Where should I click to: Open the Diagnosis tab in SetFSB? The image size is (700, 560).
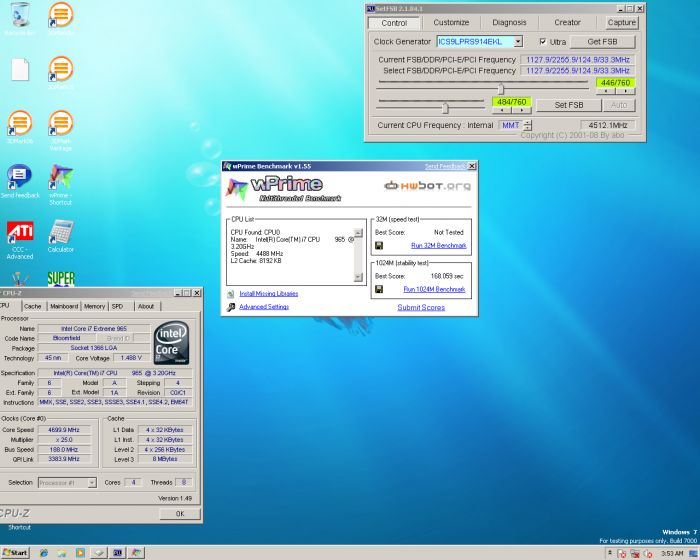(509, 22)
